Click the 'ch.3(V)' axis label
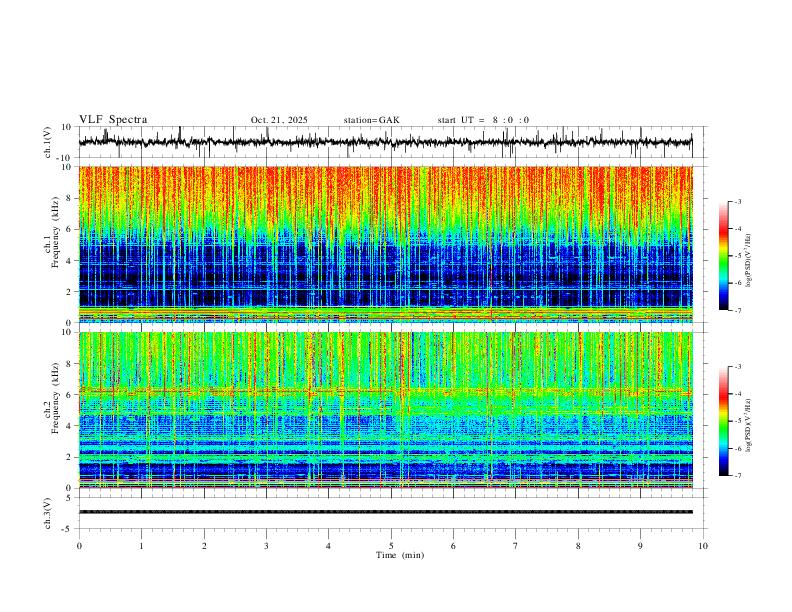792x612 pixels. coord(48,513)
